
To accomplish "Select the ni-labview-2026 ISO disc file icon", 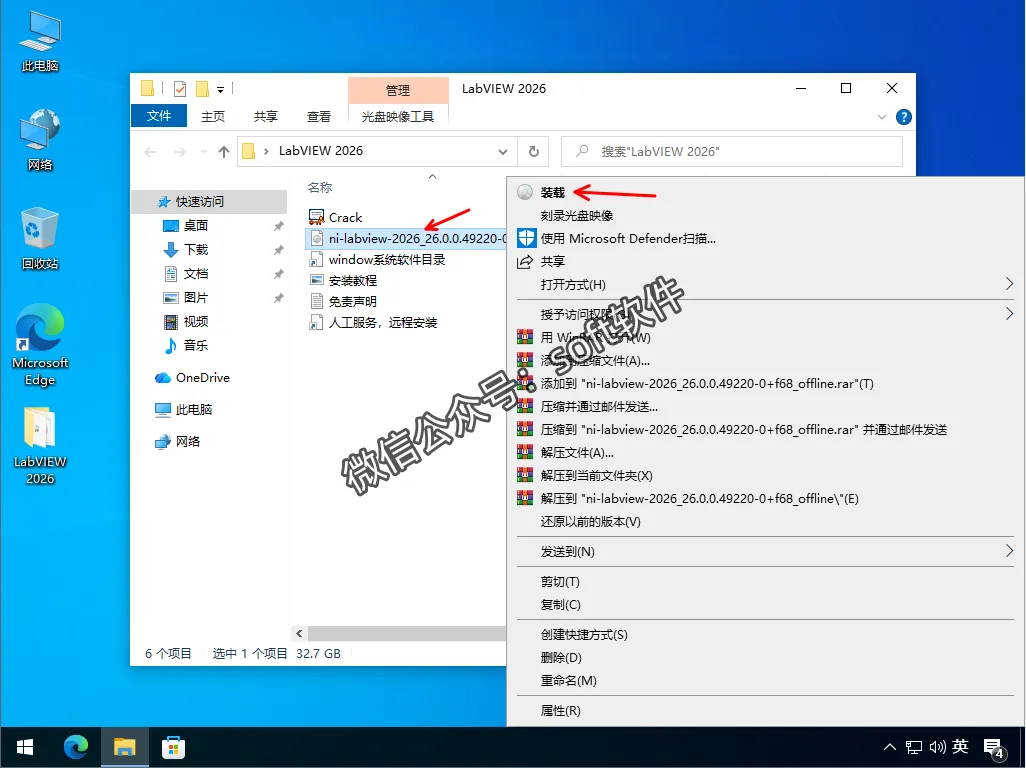I will pos(317,239).
